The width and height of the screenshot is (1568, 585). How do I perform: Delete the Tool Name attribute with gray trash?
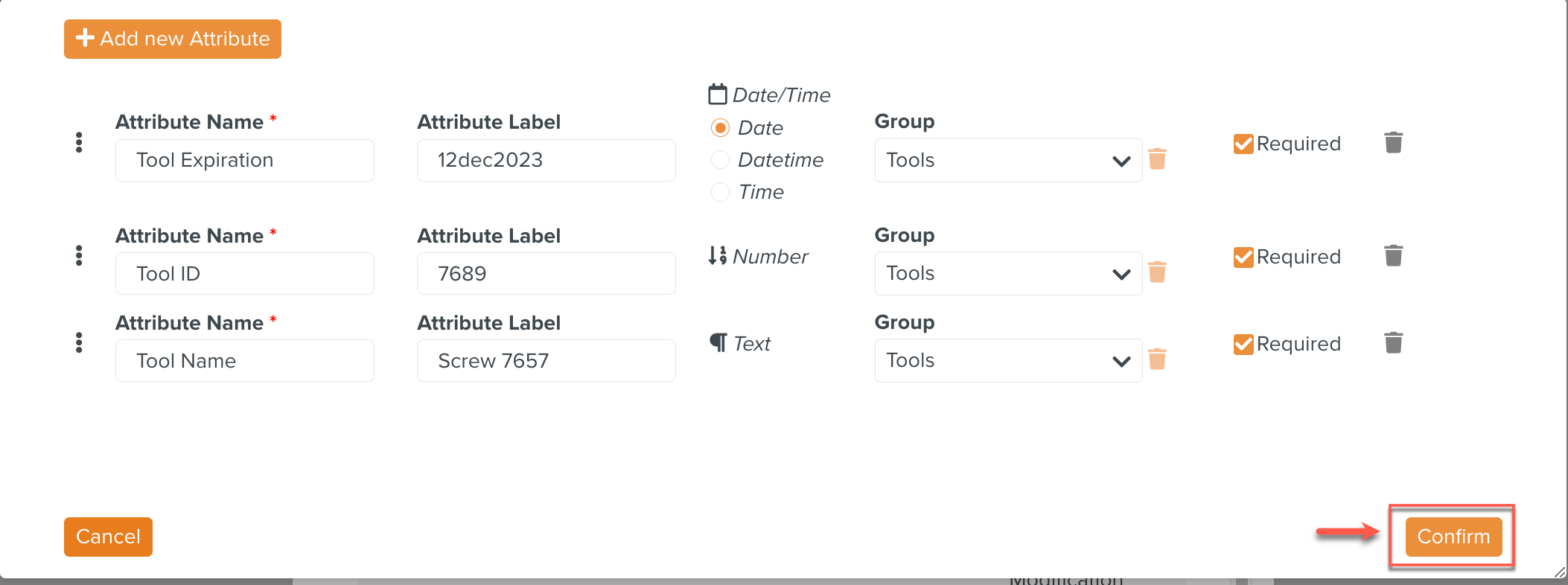[1393, 342]
